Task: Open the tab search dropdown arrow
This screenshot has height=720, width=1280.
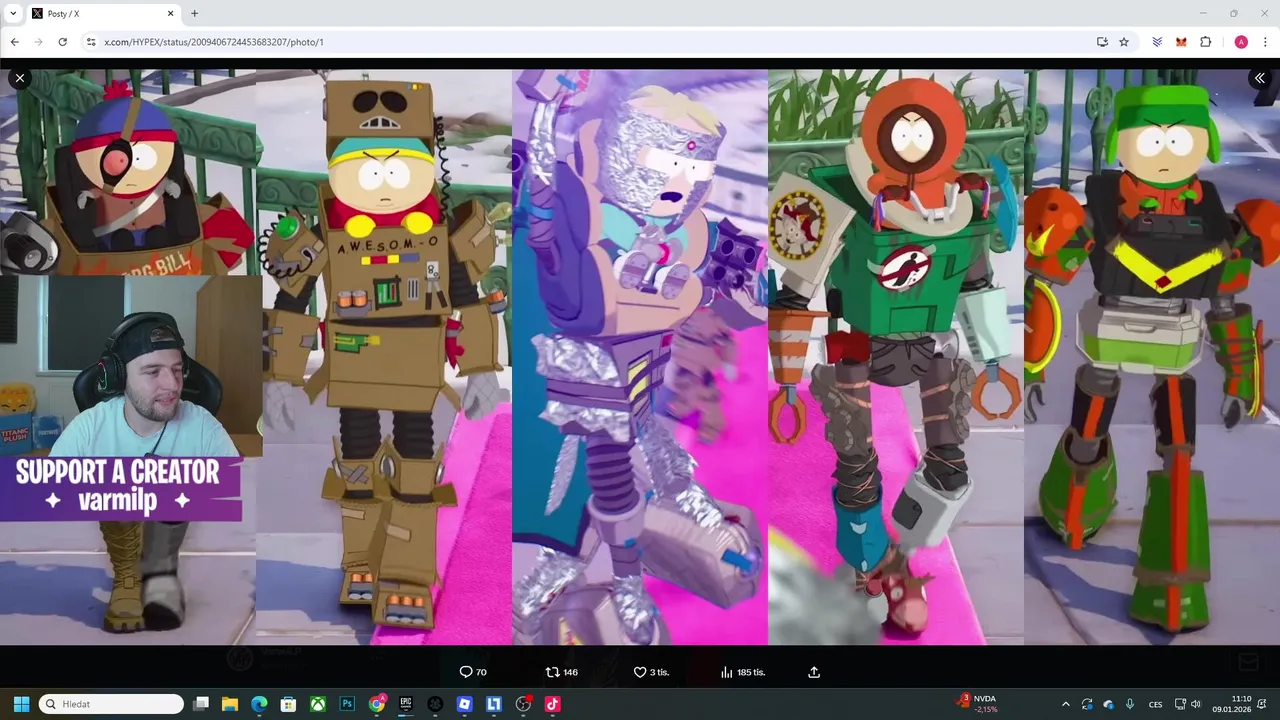Action: 13,13
